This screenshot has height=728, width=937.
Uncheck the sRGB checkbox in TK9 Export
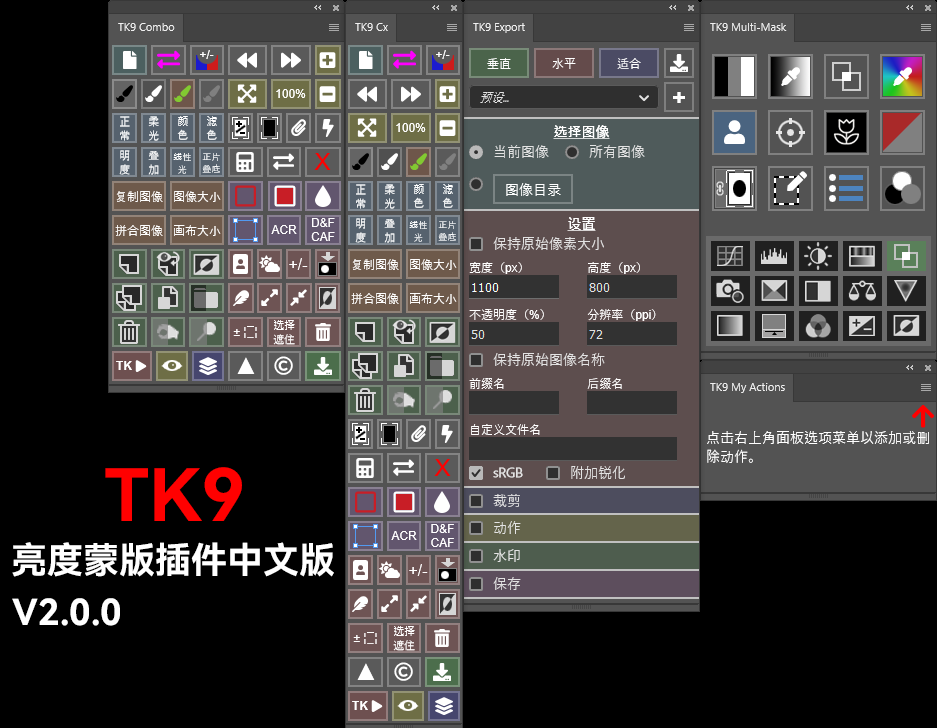[x=475, y=473]
